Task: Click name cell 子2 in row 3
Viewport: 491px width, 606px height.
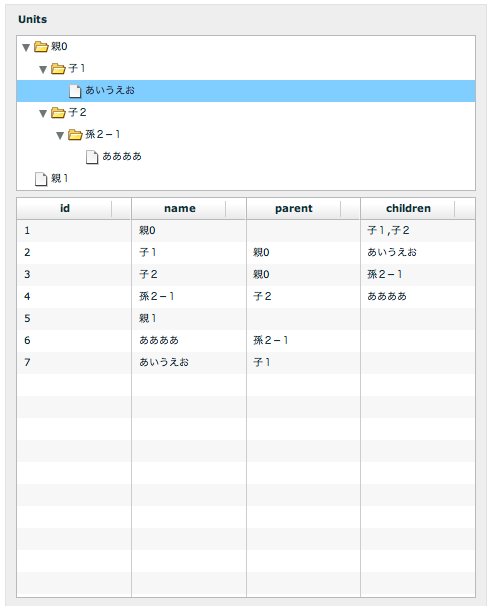Action: coord(189,275)
